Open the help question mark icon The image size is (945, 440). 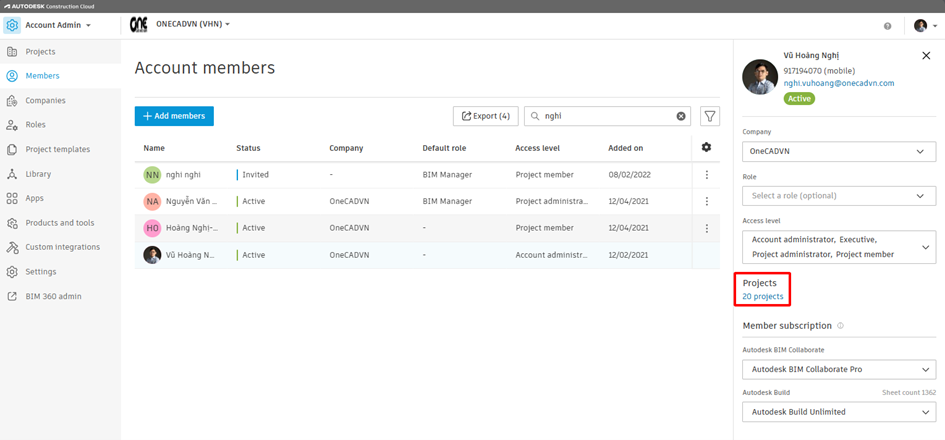click(x=888, y=26)
